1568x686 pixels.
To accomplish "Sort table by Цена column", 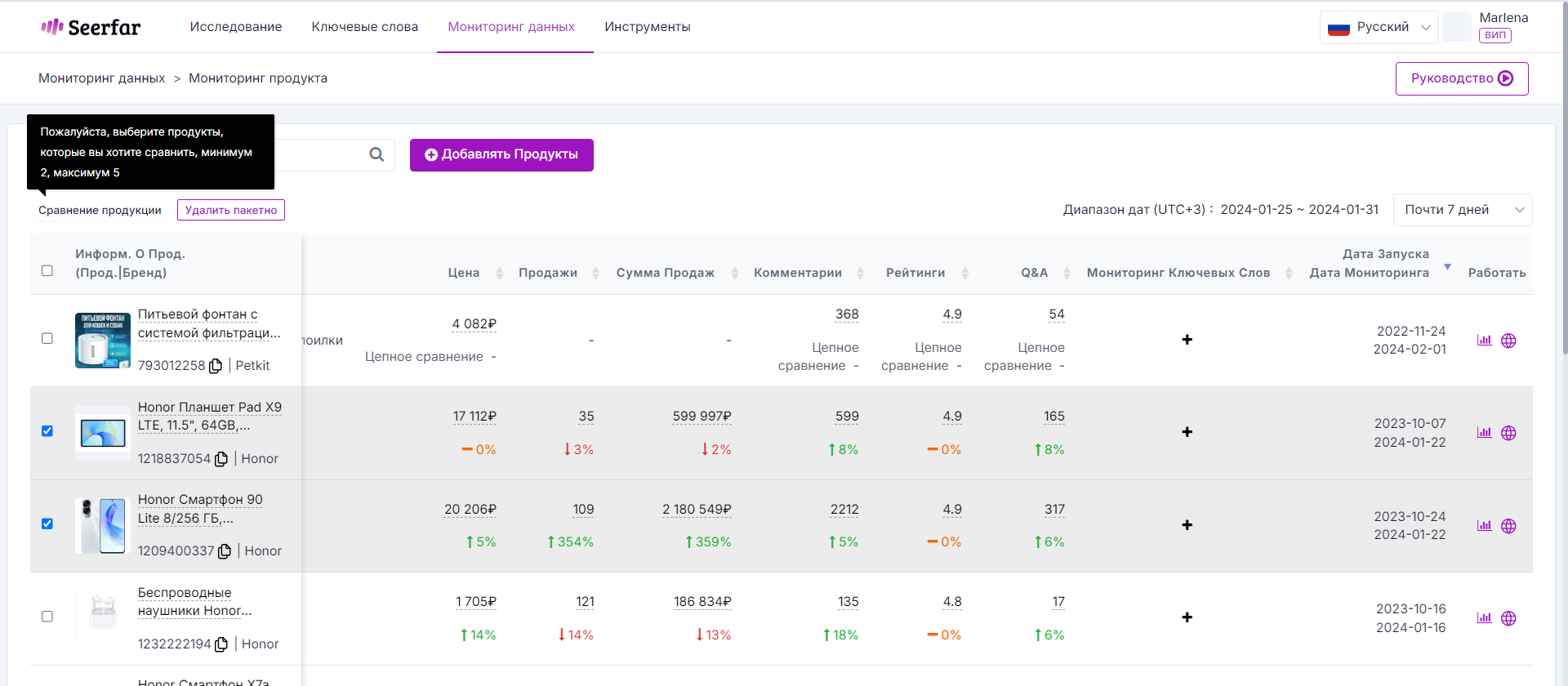I will click(x=500, y=273).
